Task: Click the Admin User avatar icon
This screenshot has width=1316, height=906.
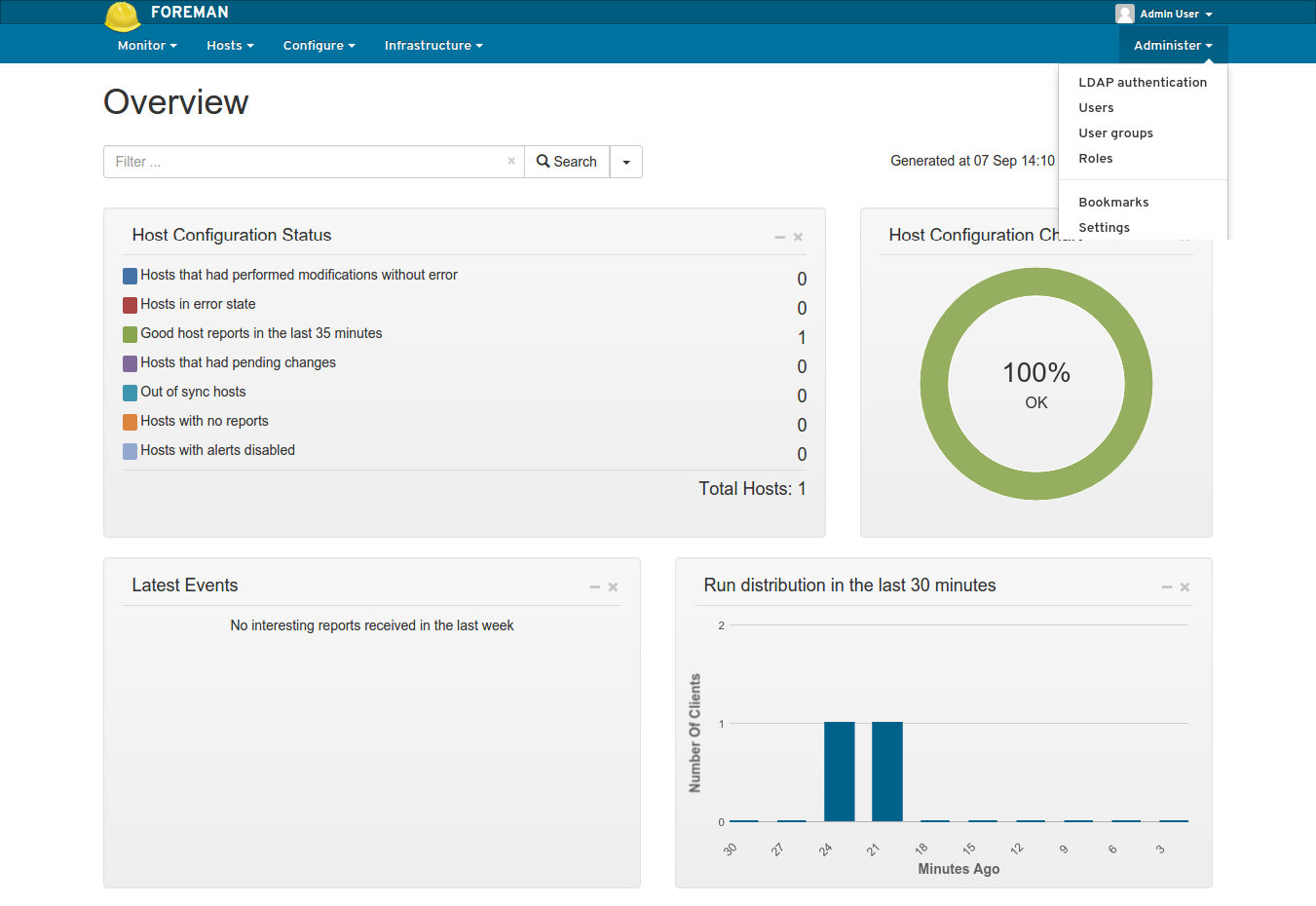Action: click(x=1124, y=13)
